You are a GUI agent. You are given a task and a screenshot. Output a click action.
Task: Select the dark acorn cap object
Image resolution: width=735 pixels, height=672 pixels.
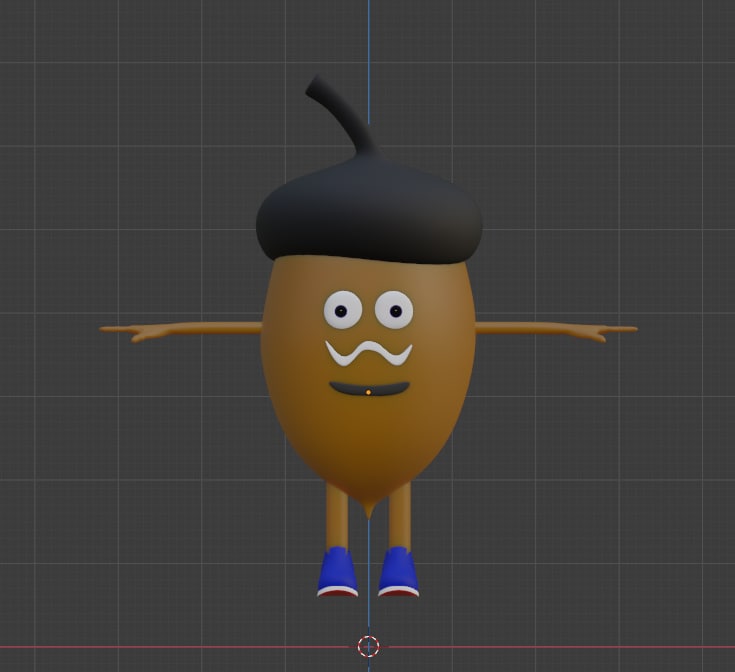coord(369,211)
